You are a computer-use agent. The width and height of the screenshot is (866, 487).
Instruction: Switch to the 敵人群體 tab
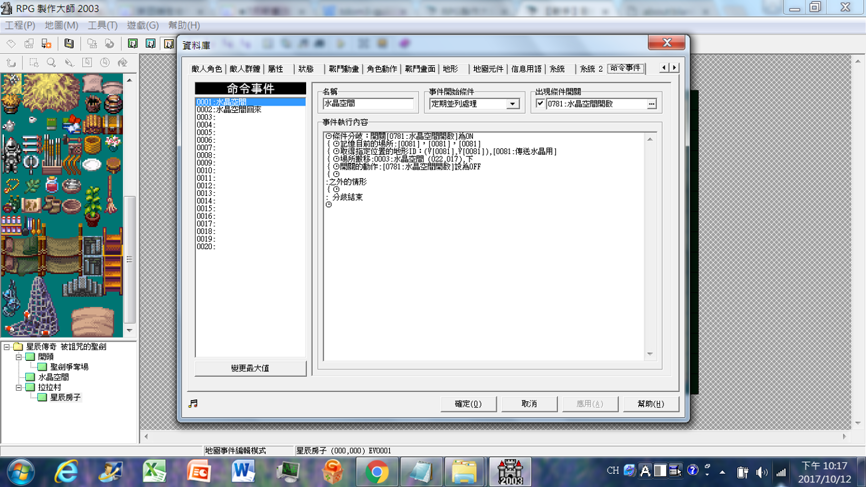tap(245, 69)
